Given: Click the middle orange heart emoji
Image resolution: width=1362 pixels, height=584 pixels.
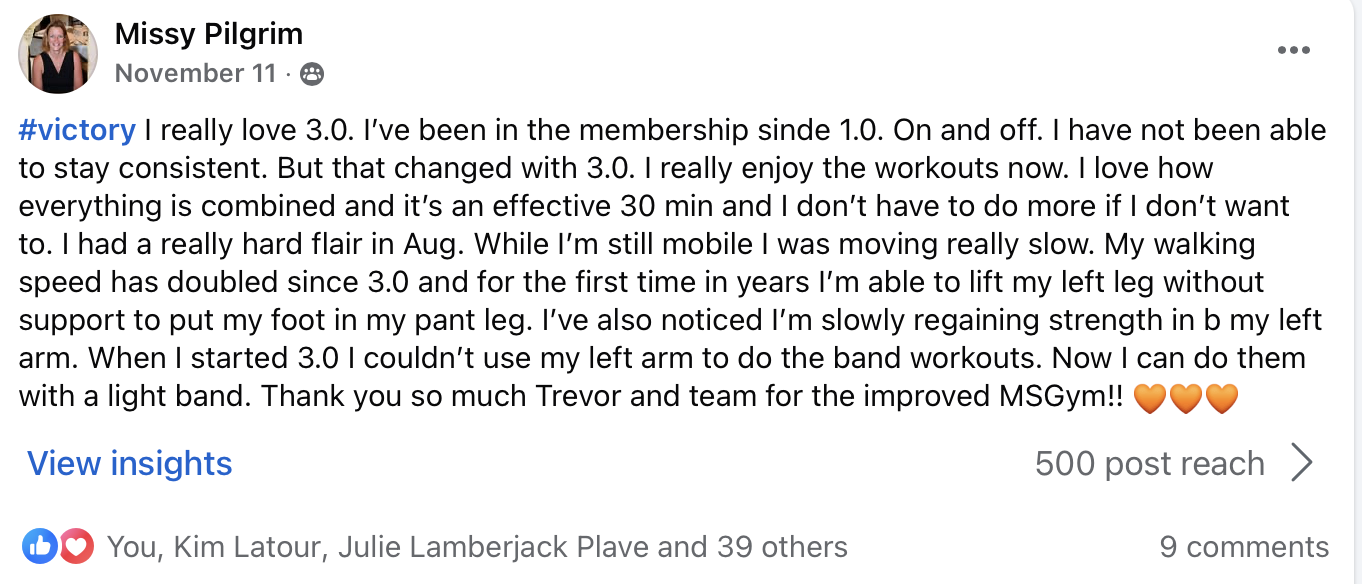Looking at the screenshot, I should click(x=1186, y=397).
